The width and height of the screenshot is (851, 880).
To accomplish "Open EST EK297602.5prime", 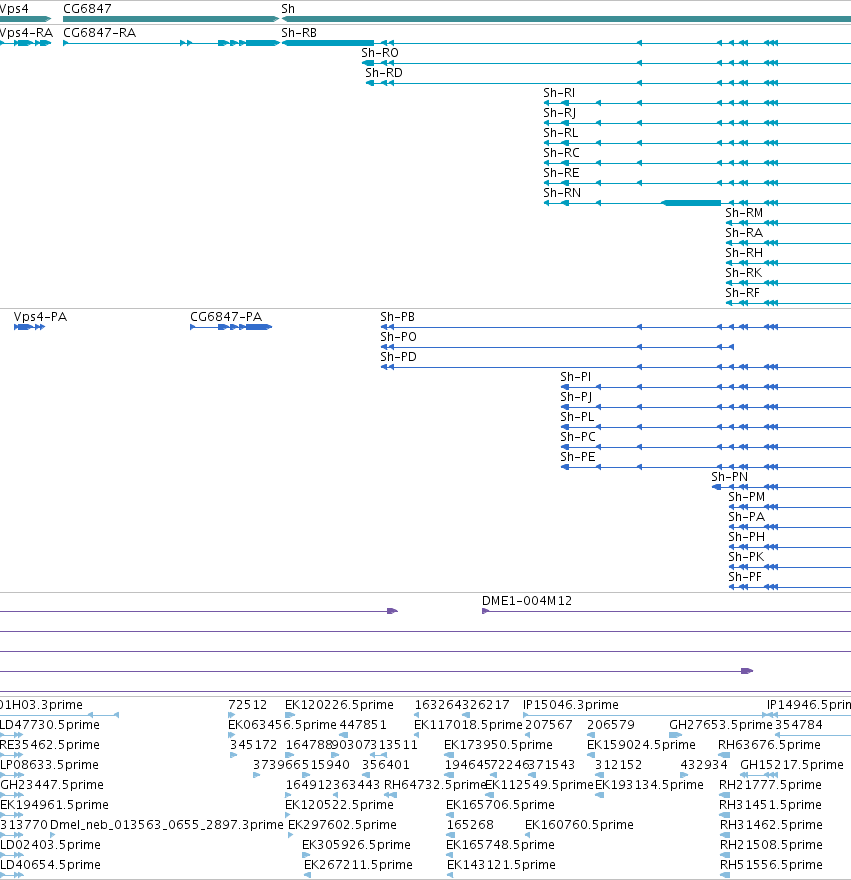I will point(342,825).
